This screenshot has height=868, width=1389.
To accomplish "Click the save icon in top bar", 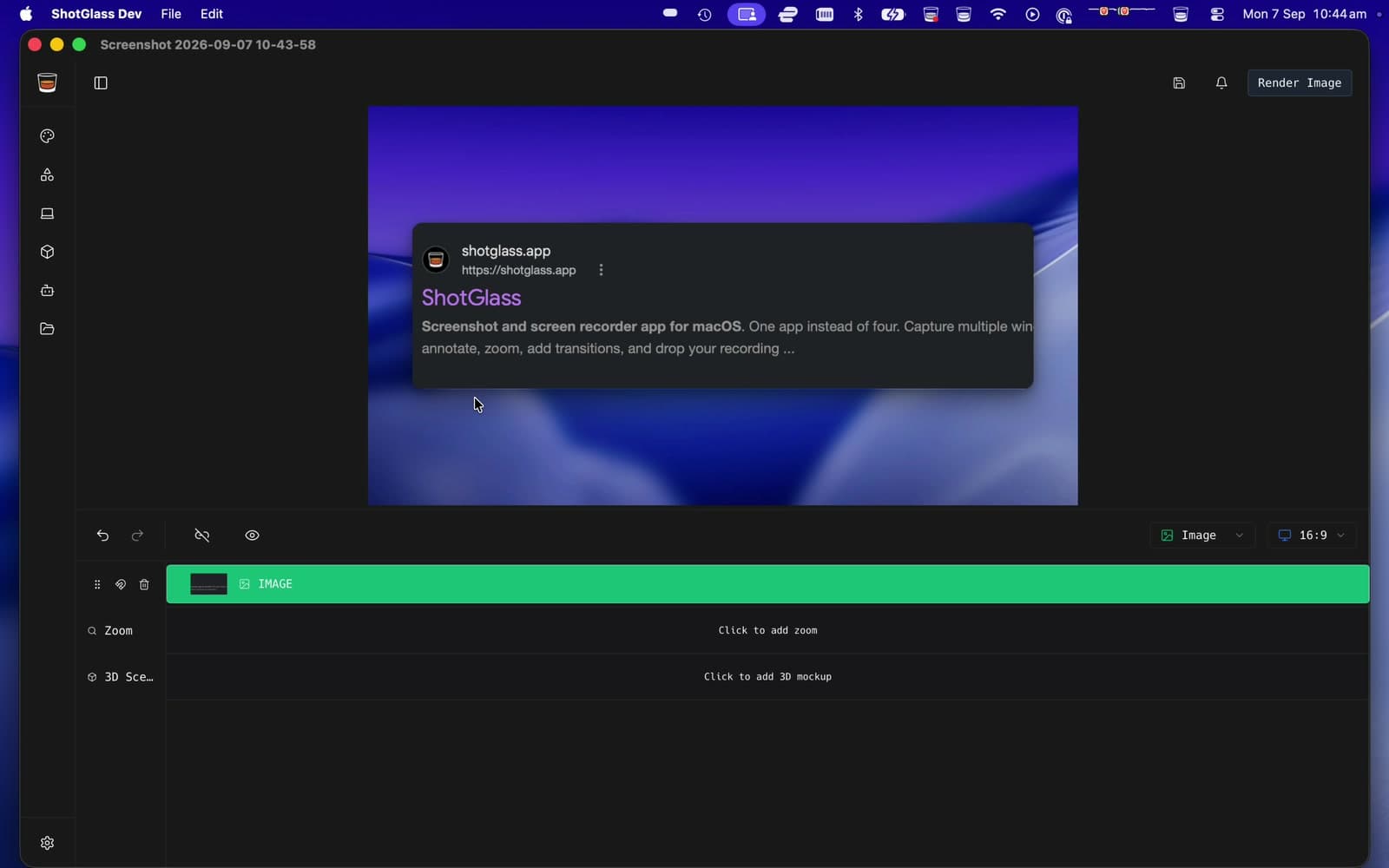I will coord(1179,83).
